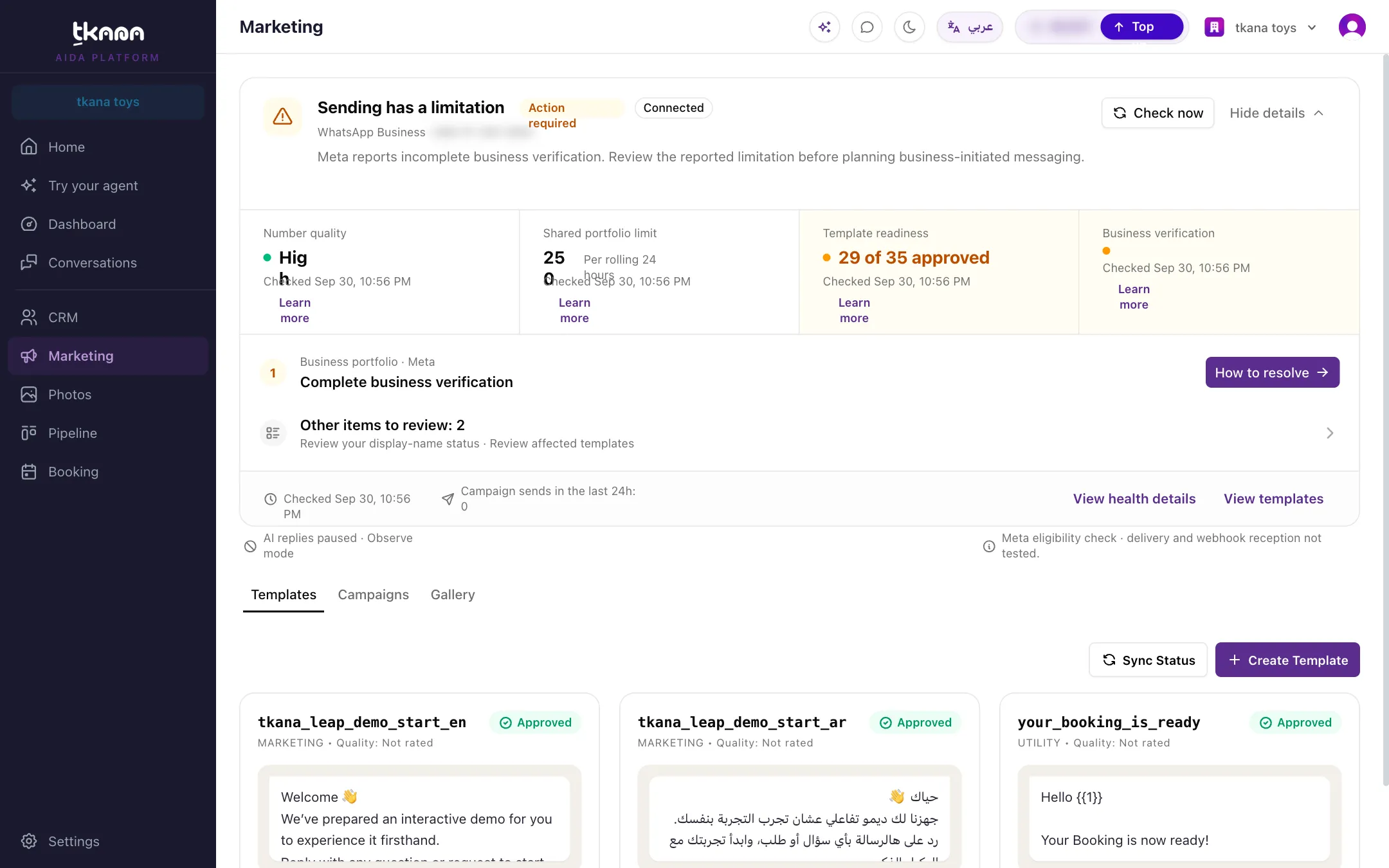Open the chat bubble icon in header
The image size is (1389, 868).
coord(867,27)
